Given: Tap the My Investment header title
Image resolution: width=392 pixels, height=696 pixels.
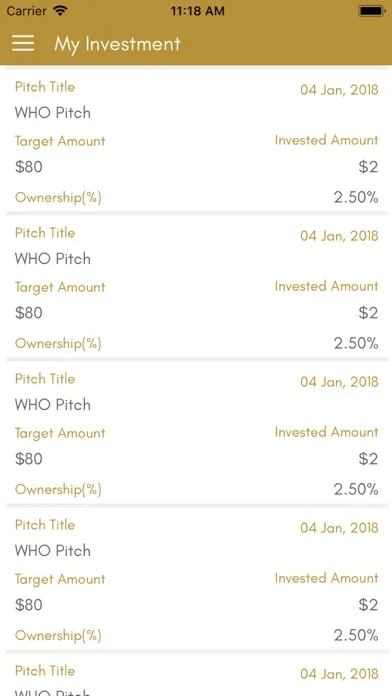Looking at the screenshot, I should (x=118, y=44).
